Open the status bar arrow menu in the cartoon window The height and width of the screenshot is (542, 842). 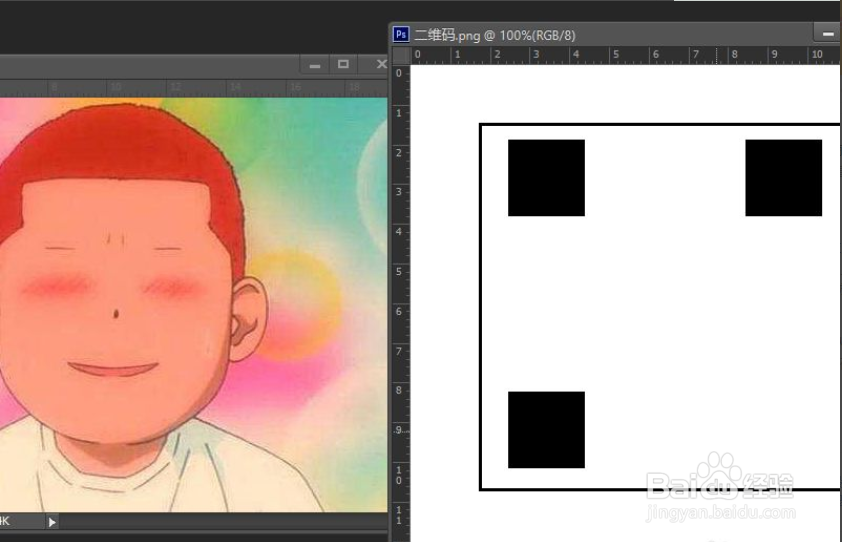pyautogui.click(x=52, y=522)
